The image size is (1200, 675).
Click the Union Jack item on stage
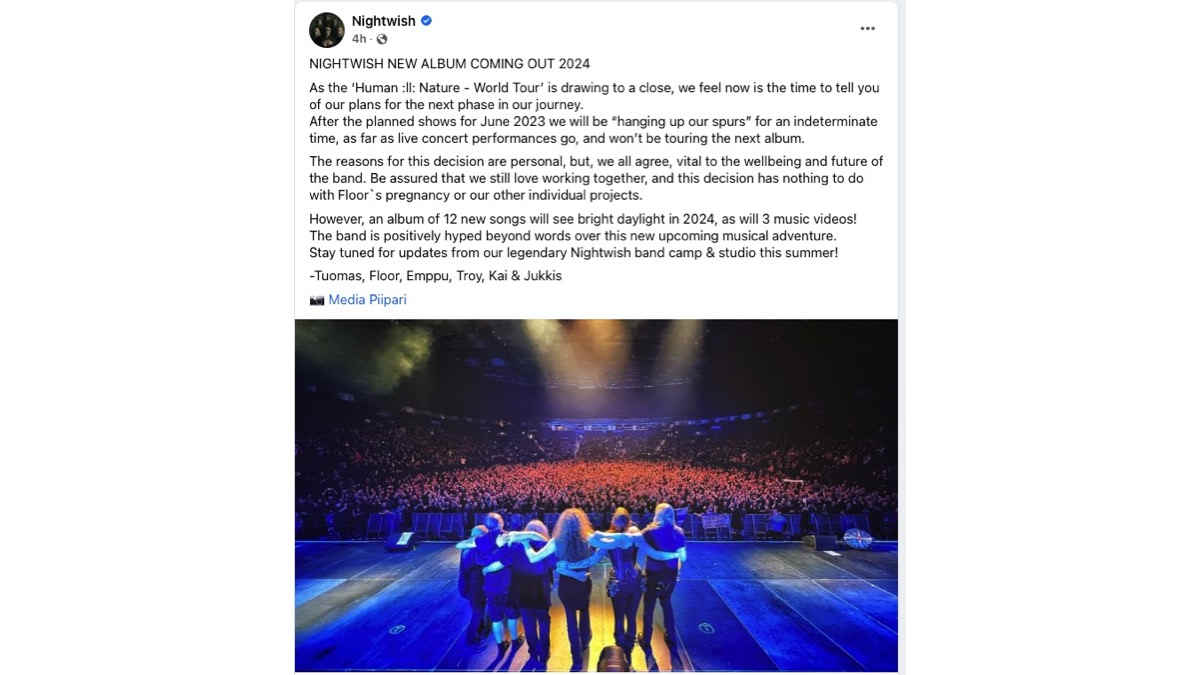tap(857, 538)
